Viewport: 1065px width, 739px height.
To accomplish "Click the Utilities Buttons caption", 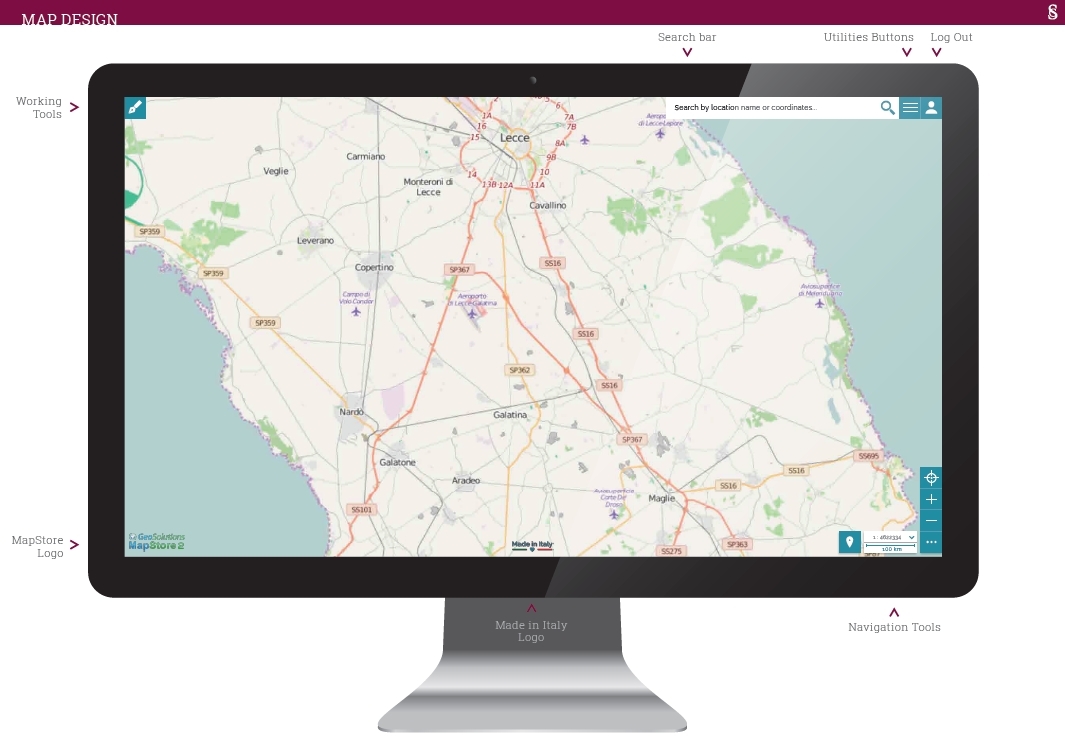I will click(868, 37).
